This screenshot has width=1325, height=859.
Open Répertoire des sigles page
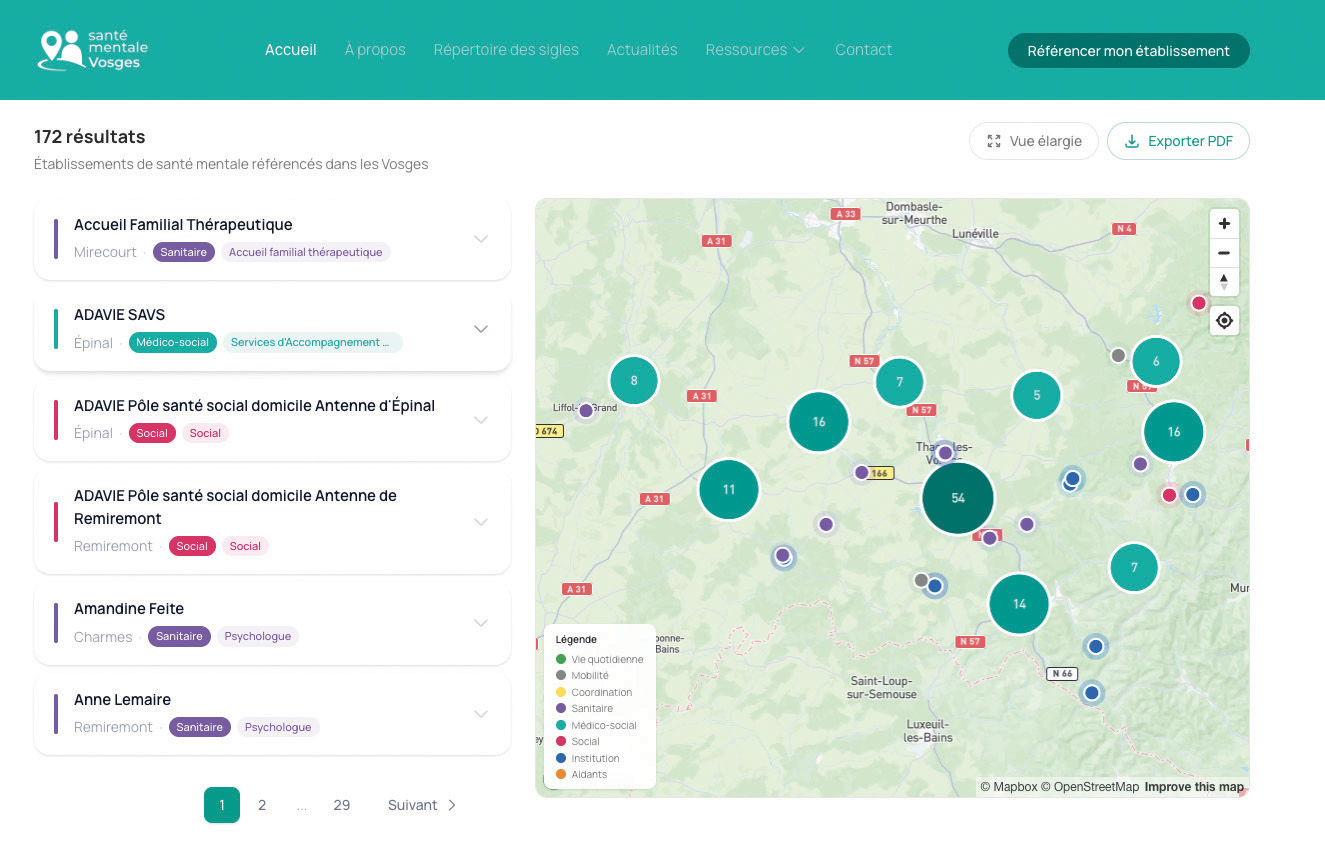(506, 50)
